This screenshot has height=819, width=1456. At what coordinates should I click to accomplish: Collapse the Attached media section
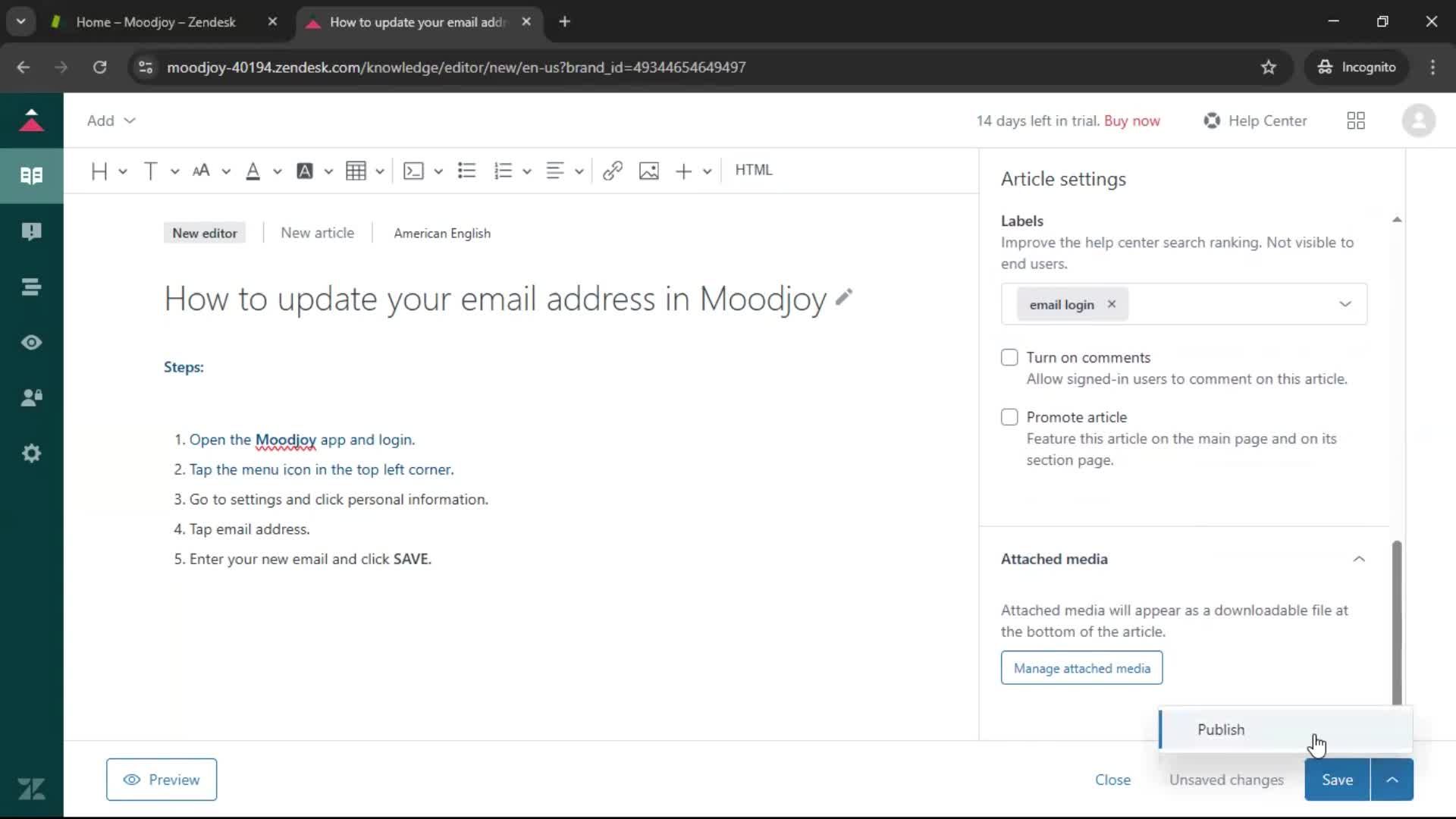point(1359,559)
